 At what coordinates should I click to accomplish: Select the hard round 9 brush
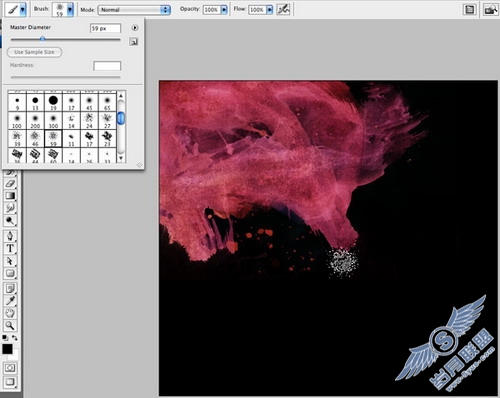[x=17, y=102]
